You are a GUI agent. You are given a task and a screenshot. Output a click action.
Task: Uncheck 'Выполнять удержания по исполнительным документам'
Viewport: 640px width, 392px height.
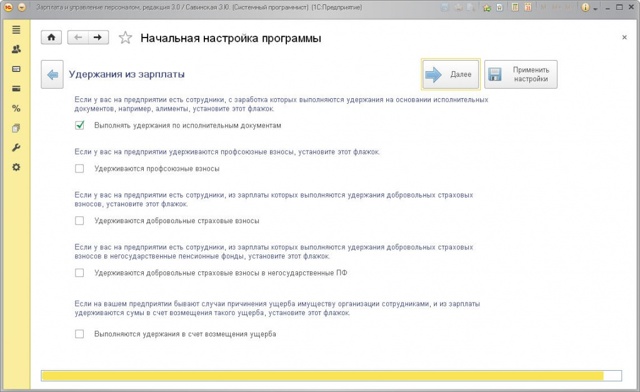80,125
